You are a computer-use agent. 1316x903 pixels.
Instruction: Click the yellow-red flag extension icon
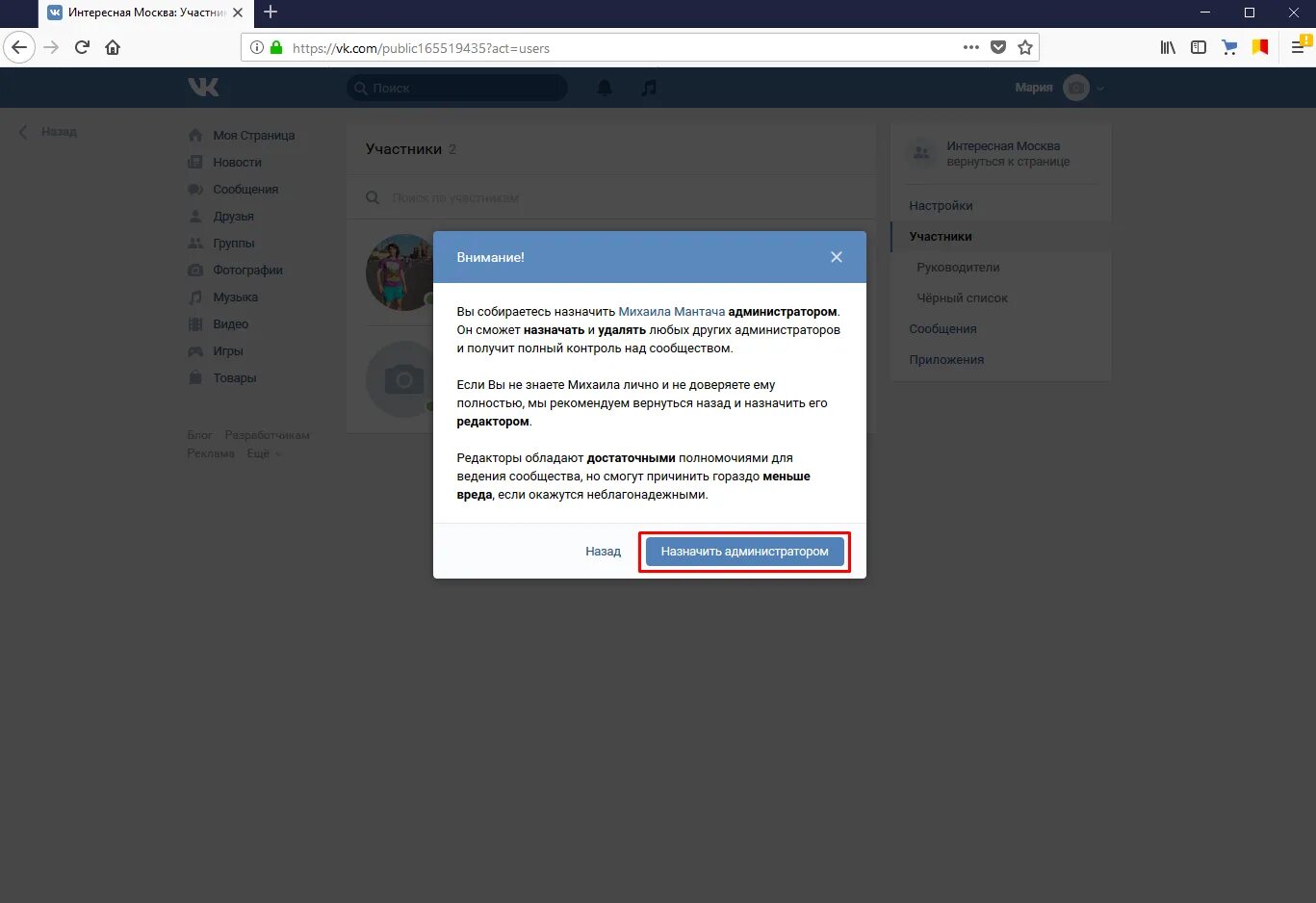[1260, 47]
